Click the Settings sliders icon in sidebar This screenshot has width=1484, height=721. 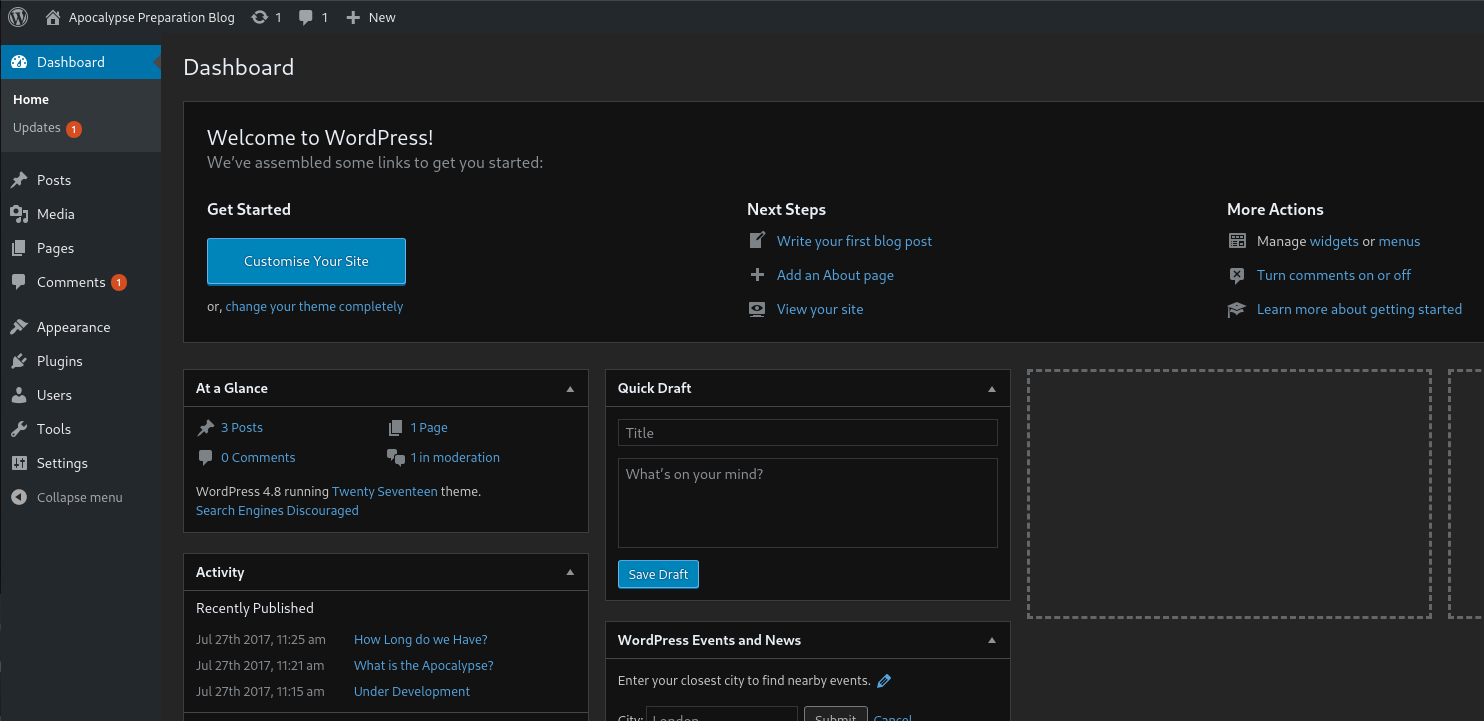19,463
